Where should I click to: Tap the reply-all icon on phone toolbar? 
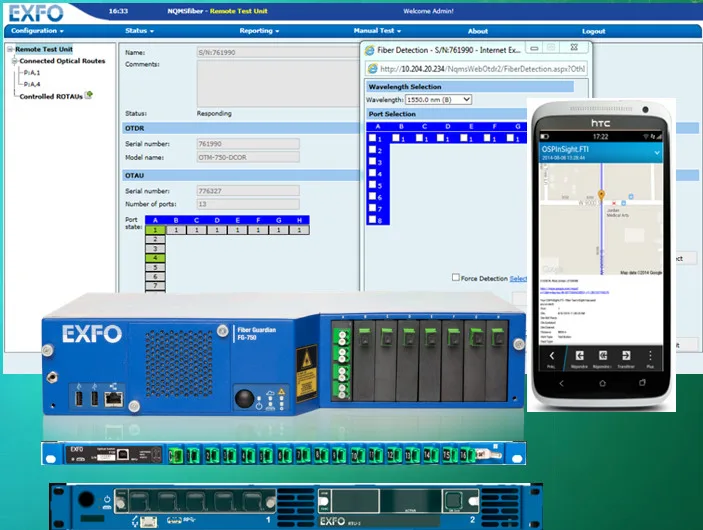coord(603,356)
